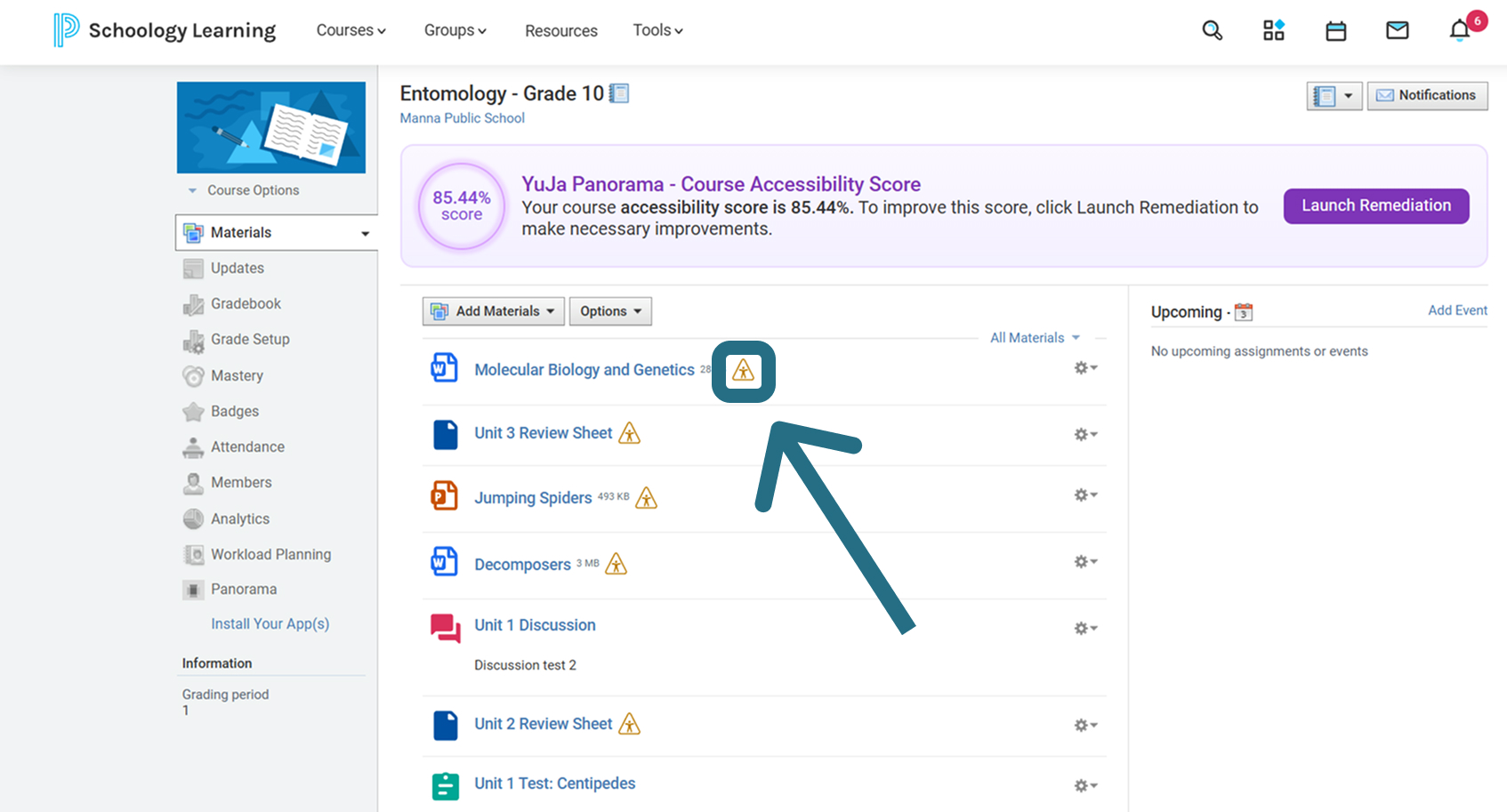This screenshot has height=812, width=1507.
Task: Click the 85.44% score circle
Action: [x=462, y=205]
